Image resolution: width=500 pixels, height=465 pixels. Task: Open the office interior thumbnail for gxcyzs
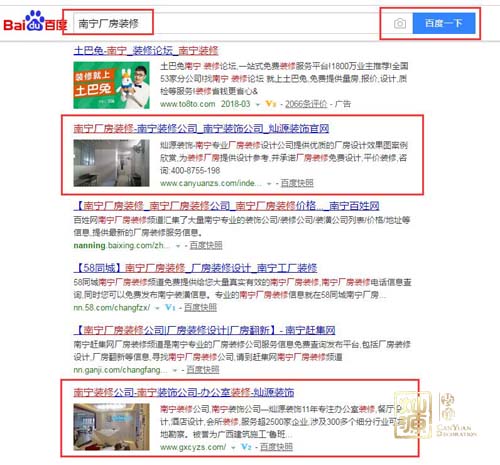point(111,427)
